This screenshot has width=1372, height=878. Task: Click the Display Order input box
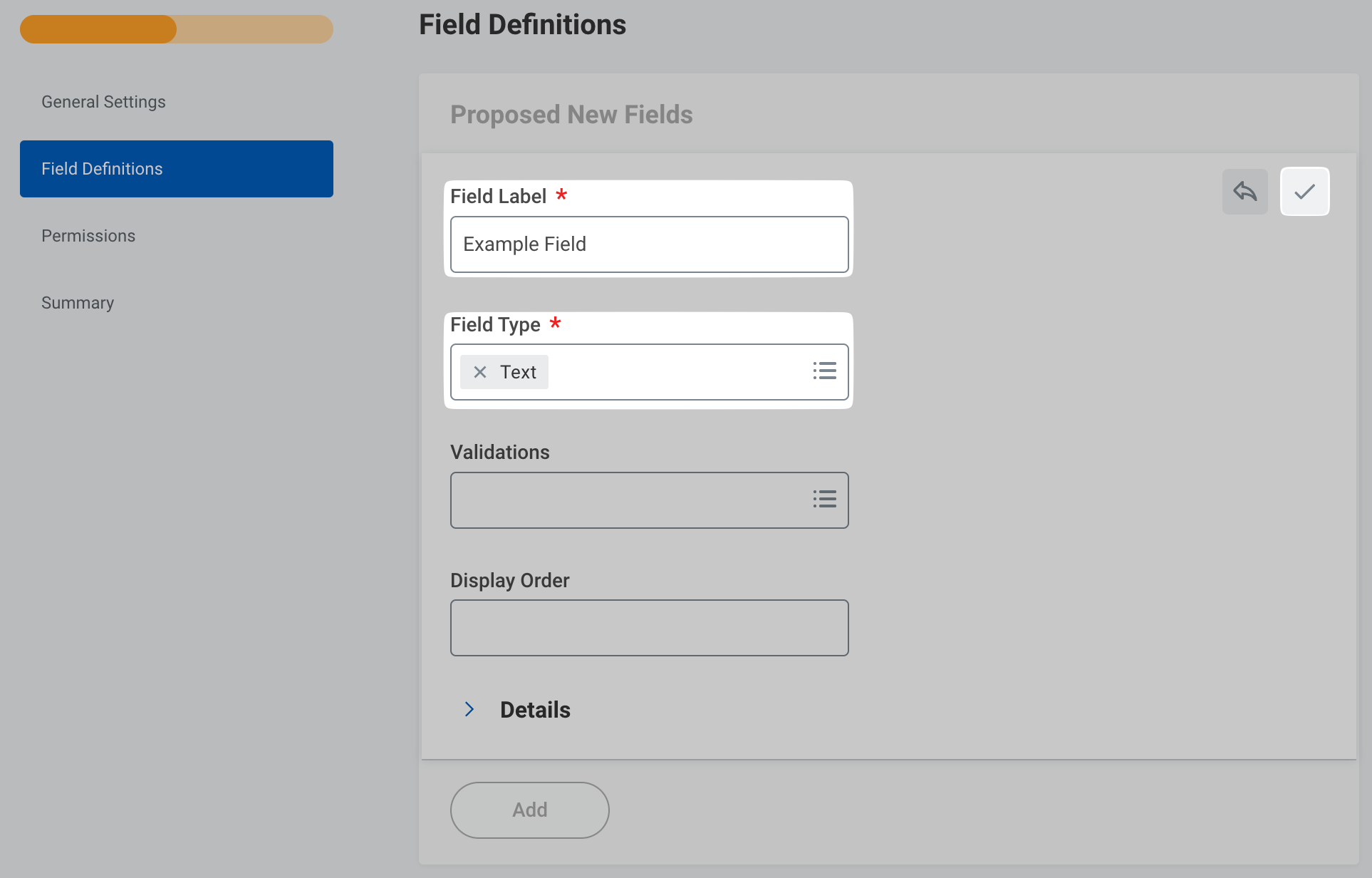(x=649, y=628)
